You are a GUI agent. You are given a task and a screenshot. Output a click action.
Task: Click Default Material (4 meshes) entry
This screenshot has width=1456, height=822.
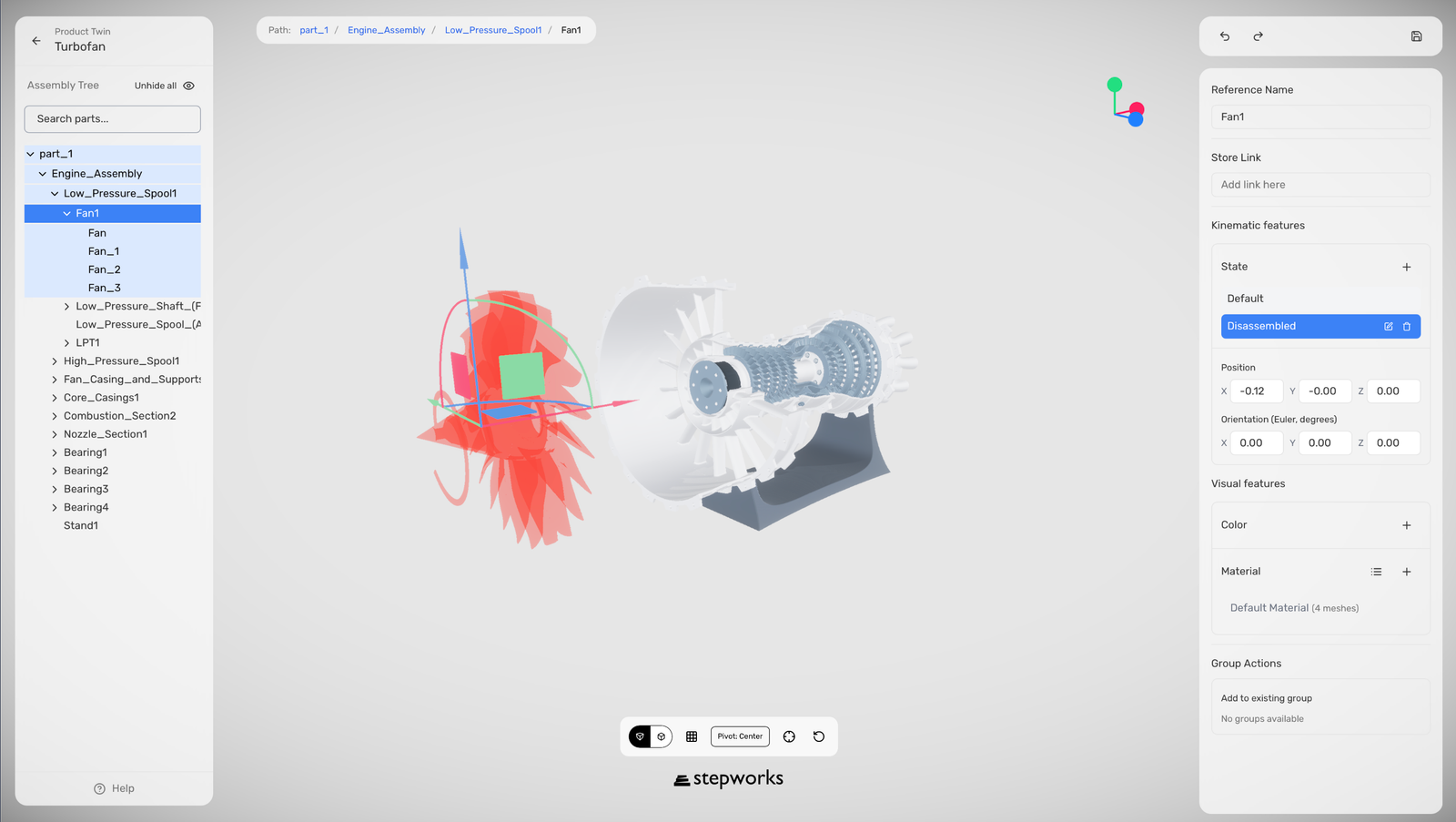tap(1294, 608)
